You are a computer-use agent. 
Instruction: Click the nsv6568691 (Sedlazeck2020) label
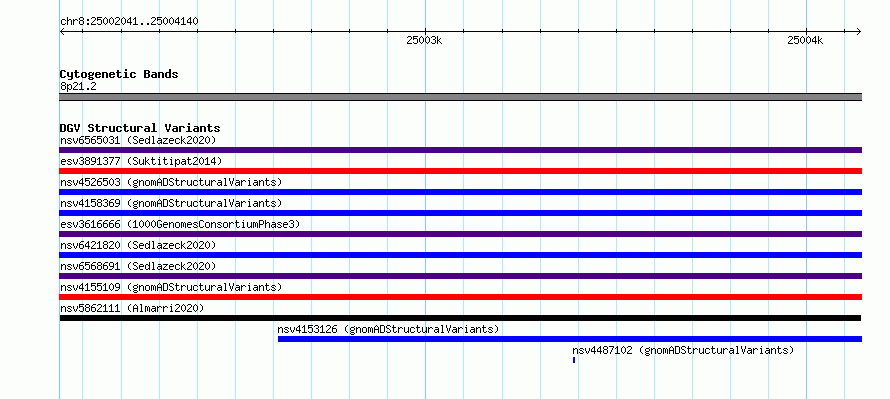click(x=138, y=266)
